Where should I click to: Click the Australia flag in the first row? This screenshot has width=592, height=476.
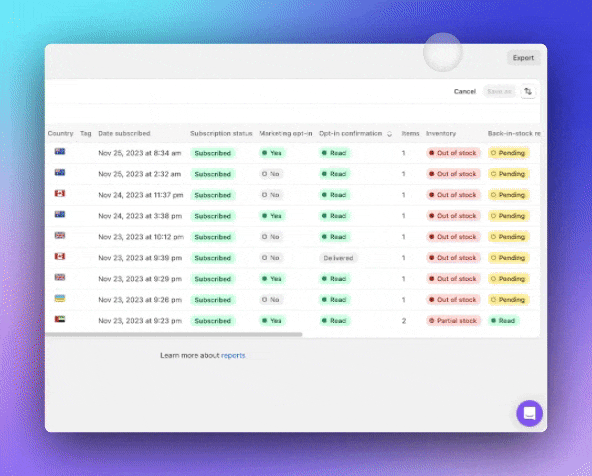tap(60, 151)
